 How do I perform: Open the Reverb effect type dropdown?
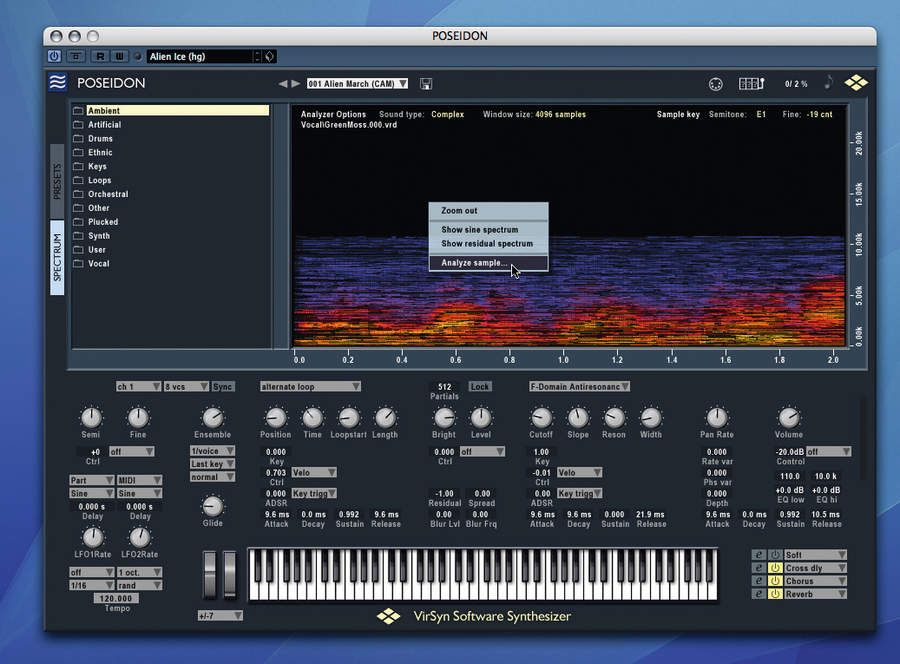click(x=816, y=595)
